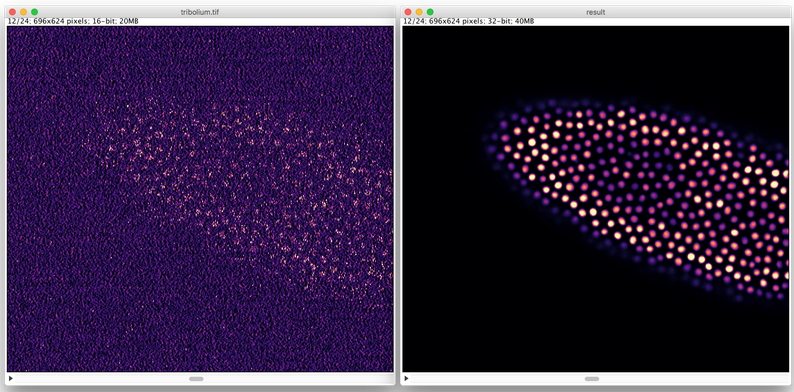Start animation with tribolium.tif play icon

point(11,378)
